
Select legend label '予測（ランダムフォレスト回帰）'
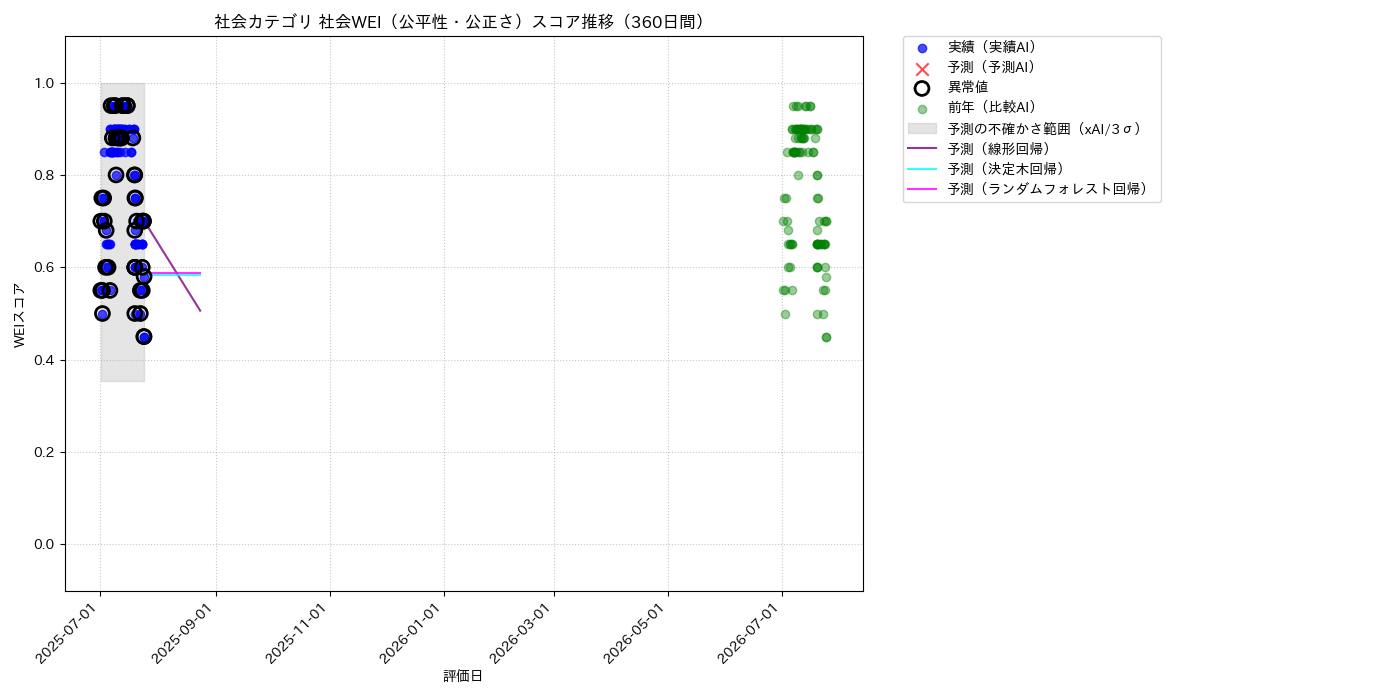coord(1048,189)
